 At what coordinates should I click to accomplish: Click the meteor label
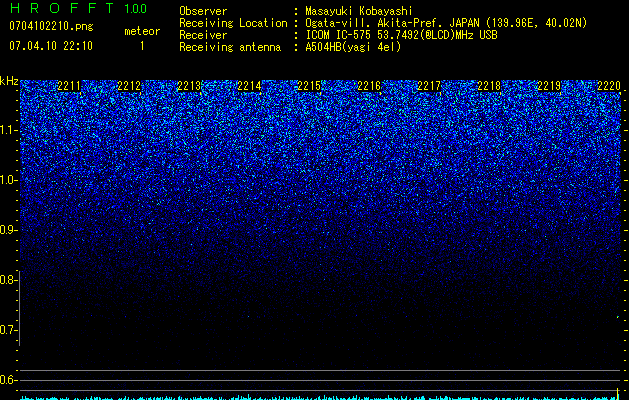coord(142,31)
